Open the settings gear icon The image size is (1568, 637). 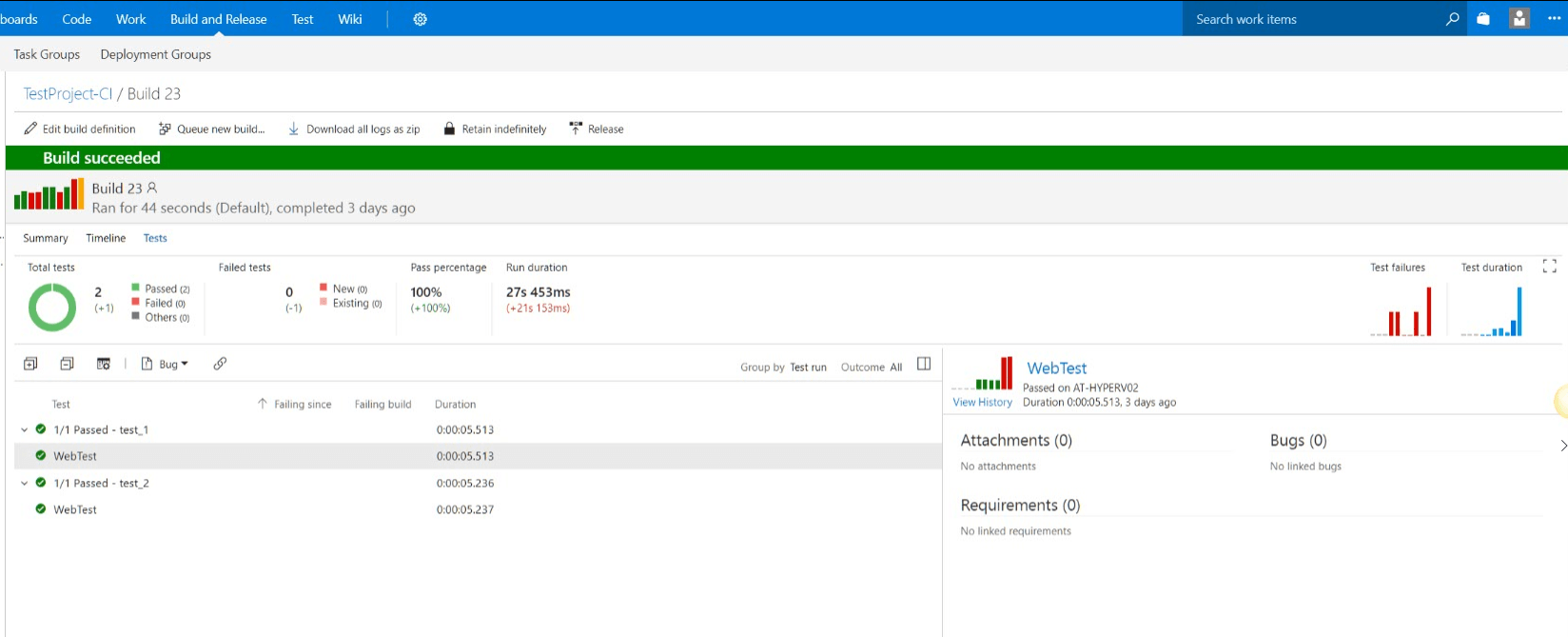click(420, 19)
